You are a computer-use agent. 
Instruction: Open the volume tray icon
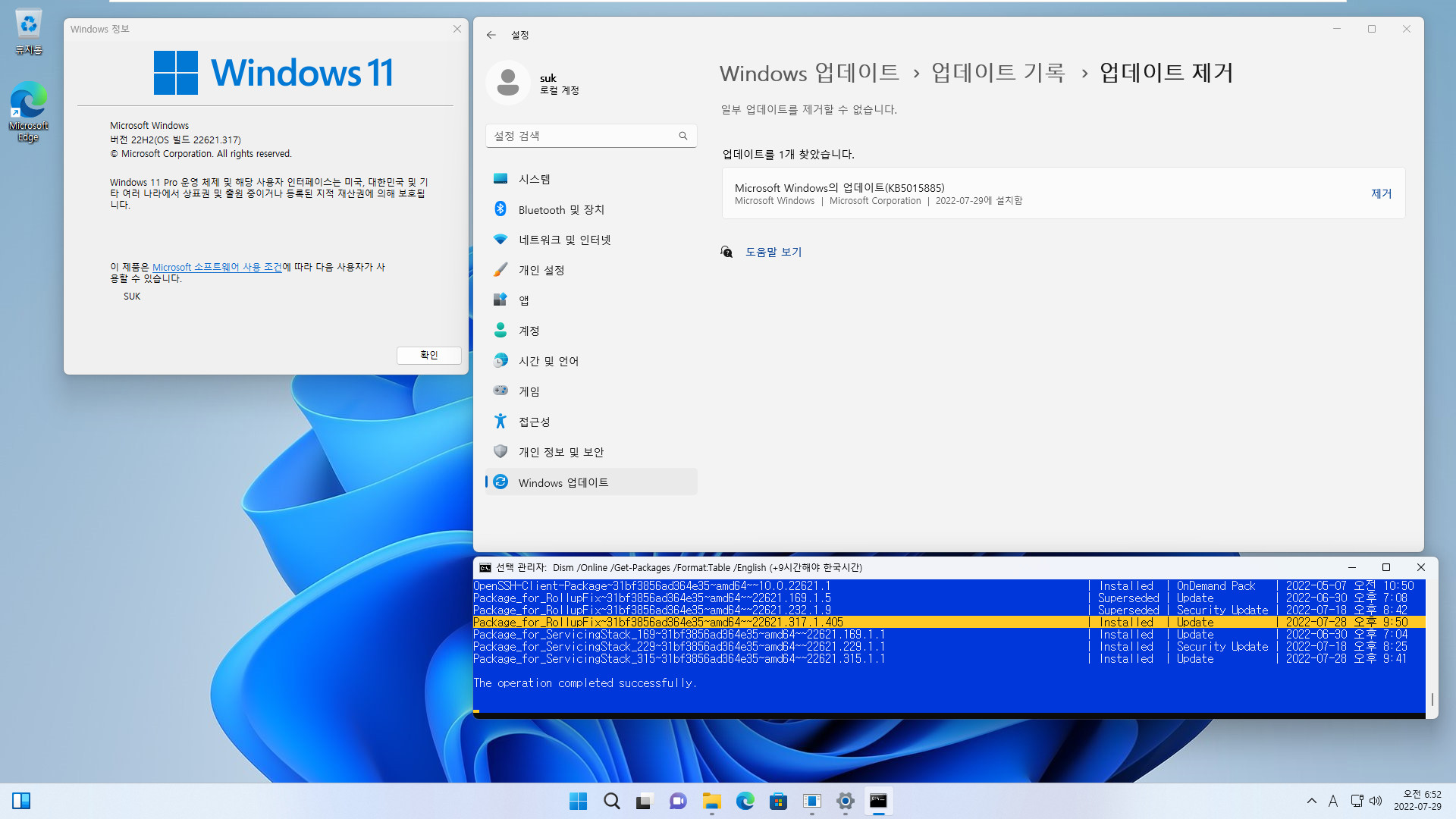tap(1376, 801)
